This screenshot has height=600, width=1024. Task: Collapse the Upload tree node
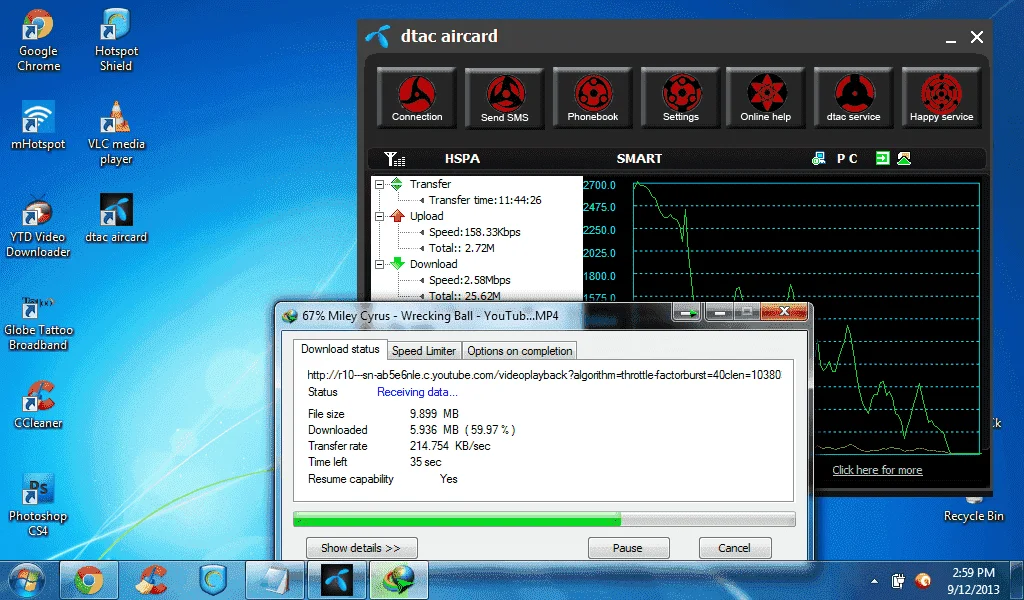[x=379, y=216]
